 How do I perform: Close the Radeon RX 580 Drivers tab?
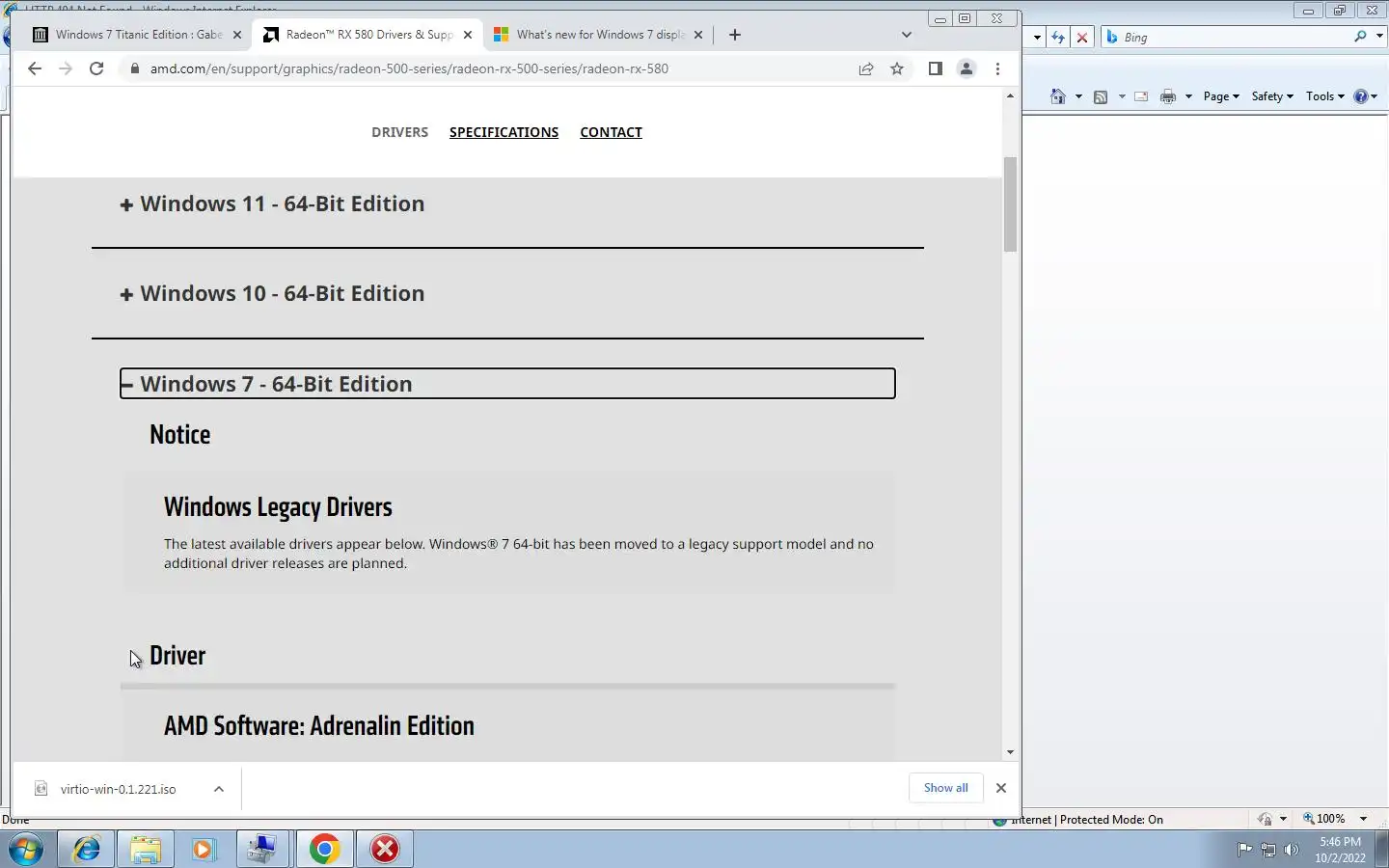[468, 35]
